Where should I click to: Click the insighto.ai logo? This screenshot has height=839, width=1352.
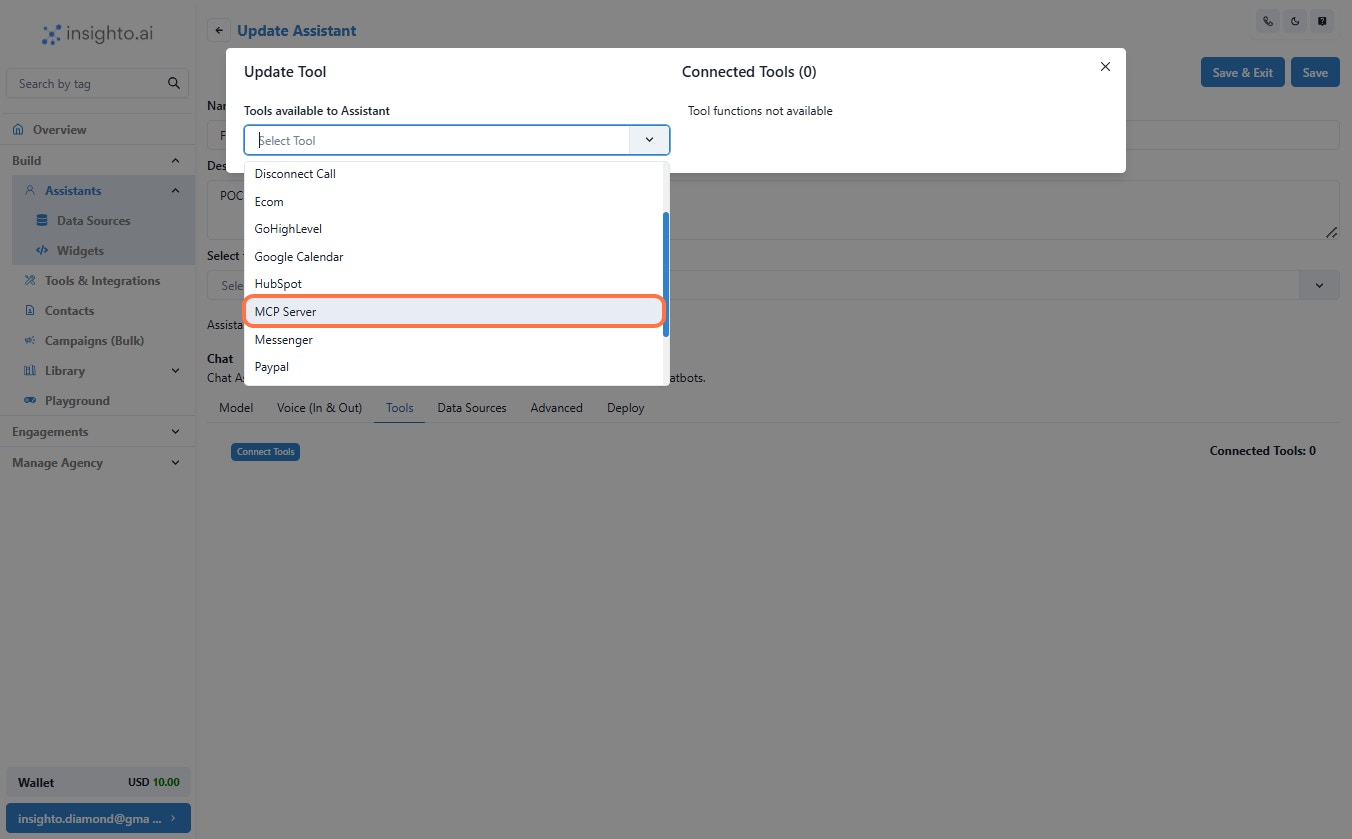(x=97, y=34)
